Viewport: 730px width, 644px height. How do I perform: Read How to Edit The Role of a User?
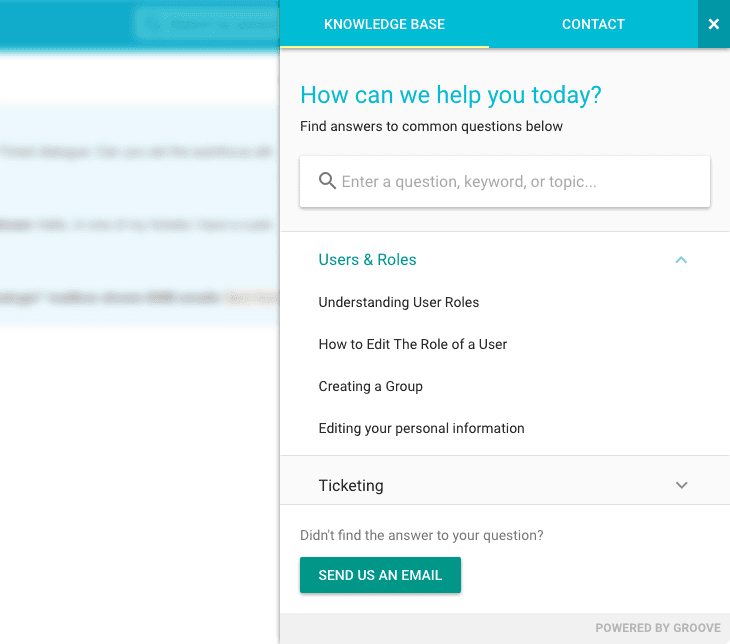point(413,344)
